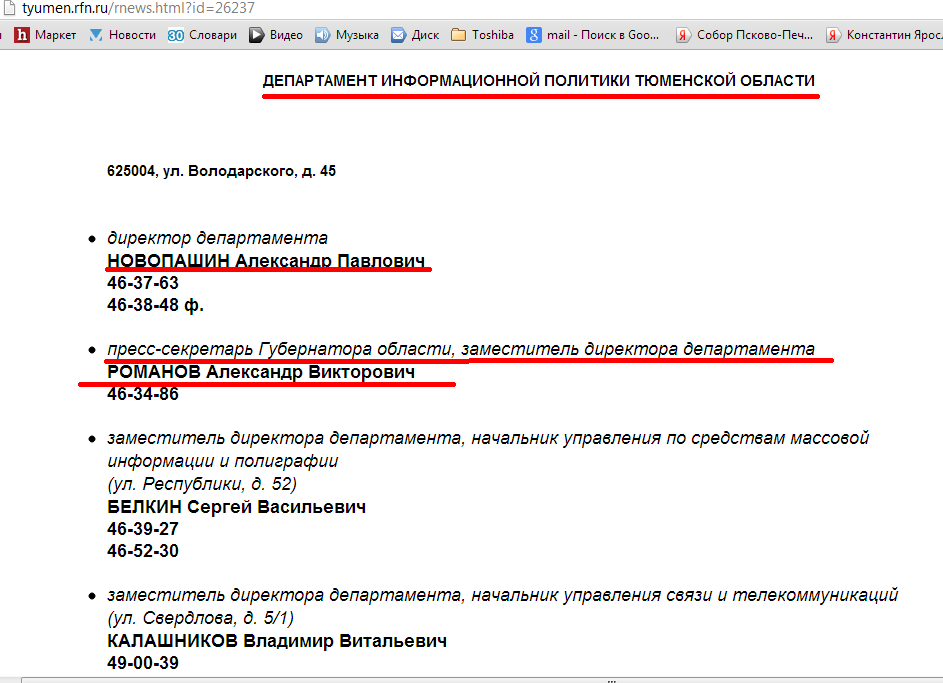Click phone number 46-52-30

coord(143,551)
